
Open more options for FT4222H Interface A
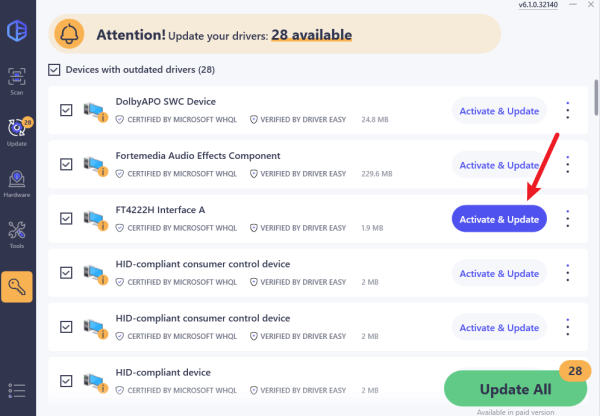(x=568, y=218)
